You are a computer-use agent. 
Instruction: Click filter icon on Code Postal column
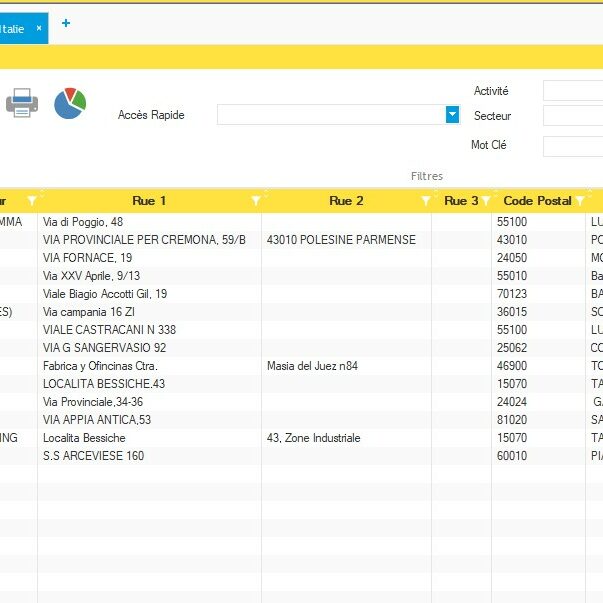(580, 201)
